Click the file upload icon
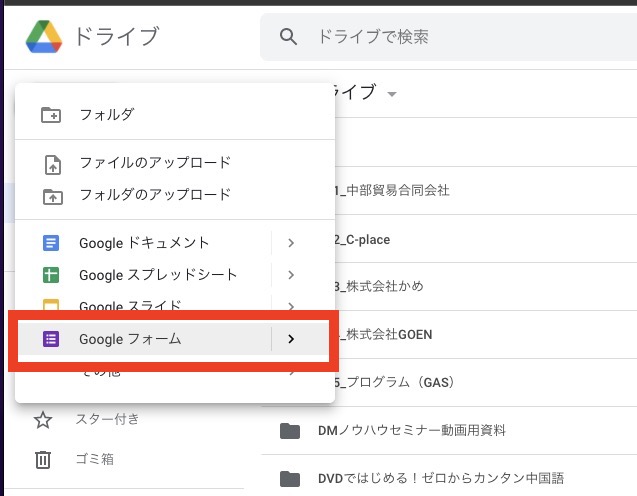The height and width of the screenshot is (496, 637). pos(51,163)
